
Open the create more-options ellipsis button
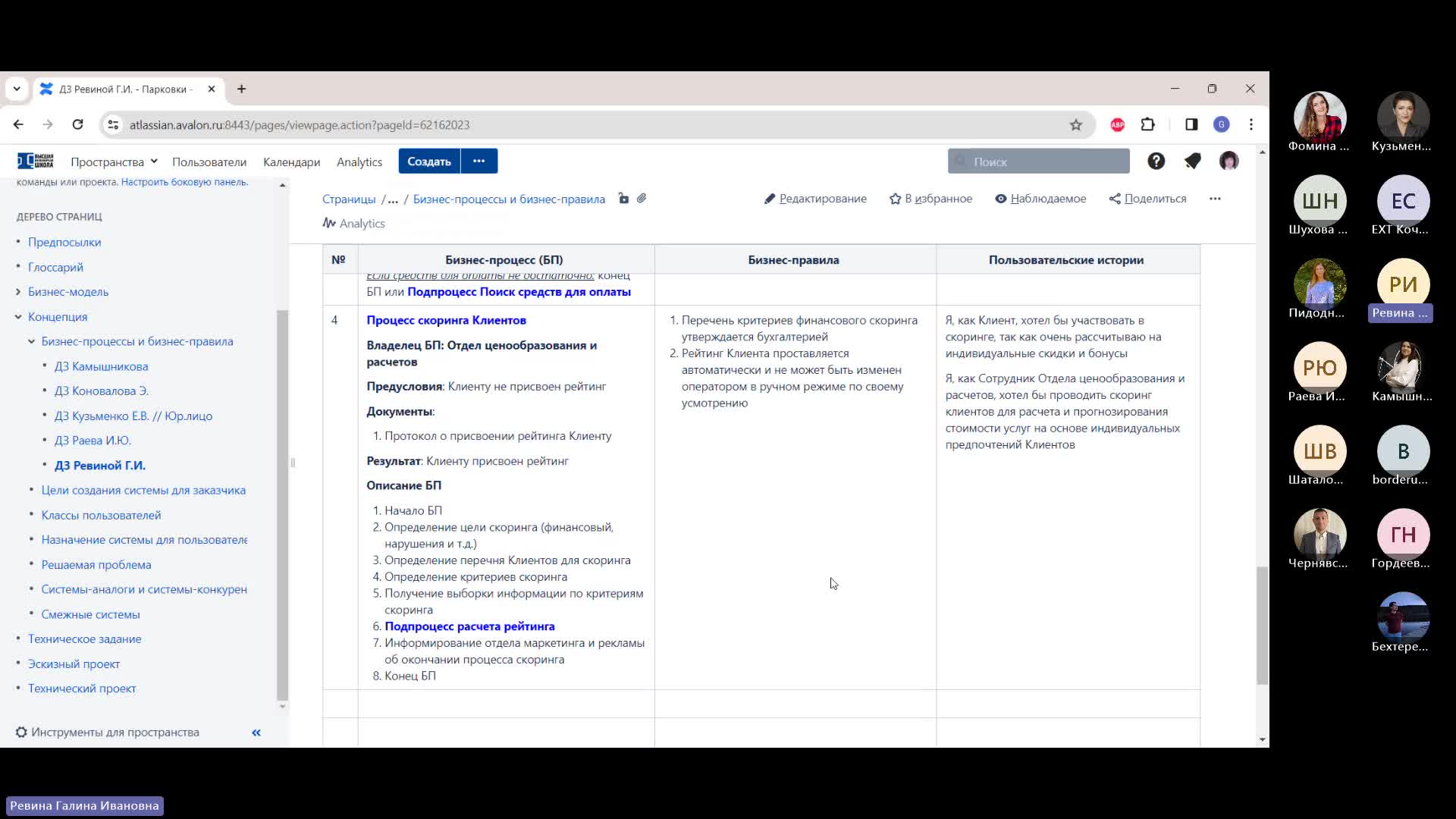[x=479, y=161]
